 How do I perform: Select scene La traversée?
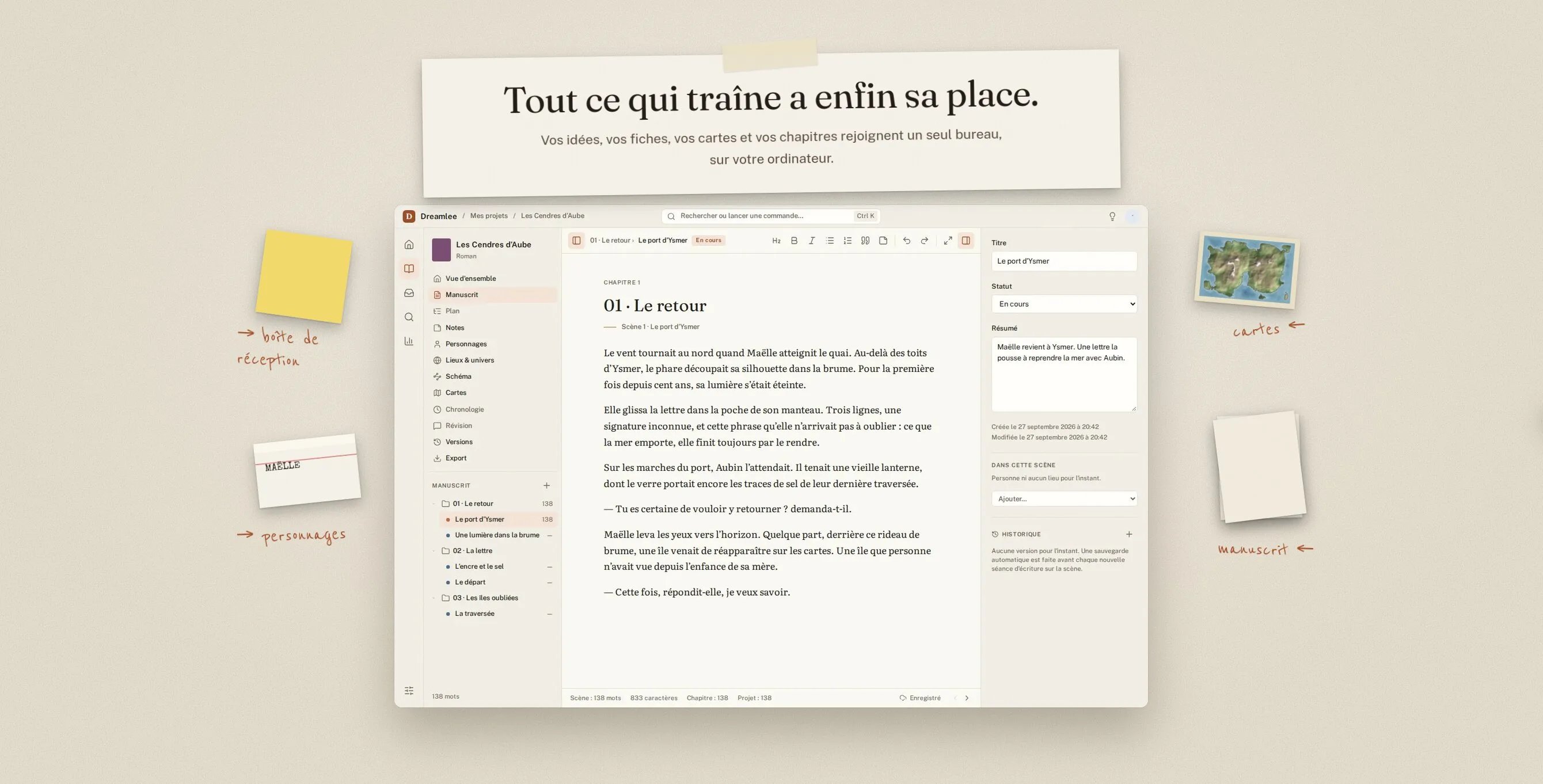click(x=499, y=613)
